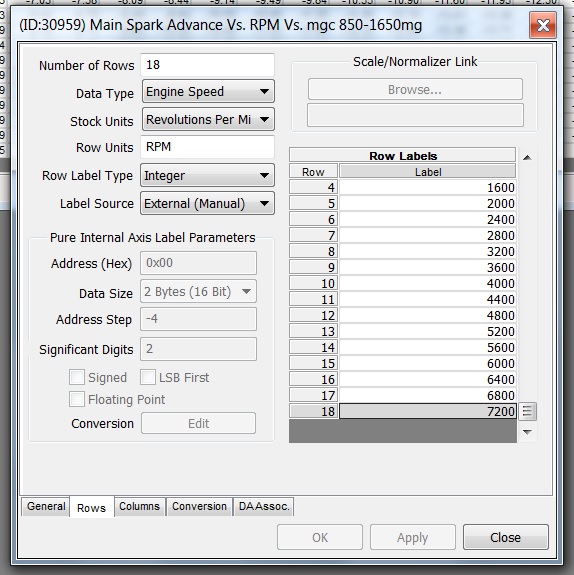Image resolution: width=574 pixels, height=575 pixels.
Task: Click the Conversion Edit button
Action: 198,423
